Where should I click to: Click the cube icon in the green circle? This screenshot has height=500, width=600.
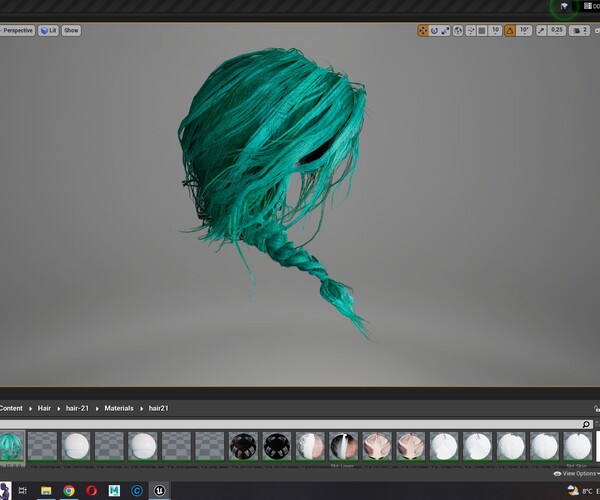[564, 7]
